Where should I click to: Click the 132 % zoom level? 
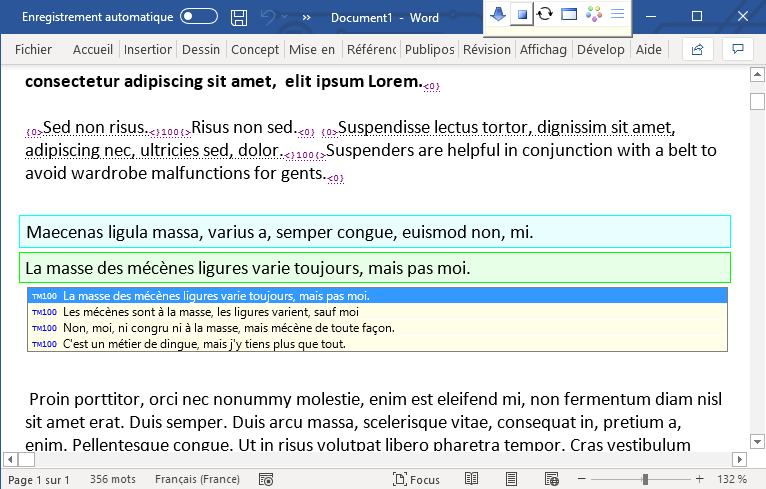732,479
